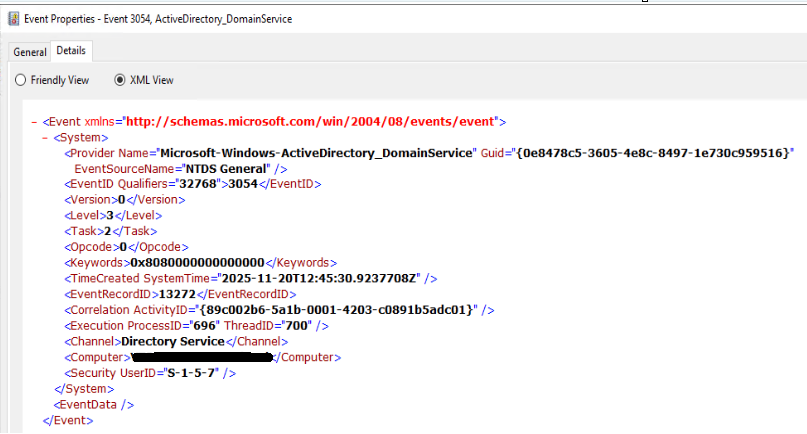The width and height of the screenshot is (807, 434).
Task: Click the redacted Computer element line
Action: [202, 357]
